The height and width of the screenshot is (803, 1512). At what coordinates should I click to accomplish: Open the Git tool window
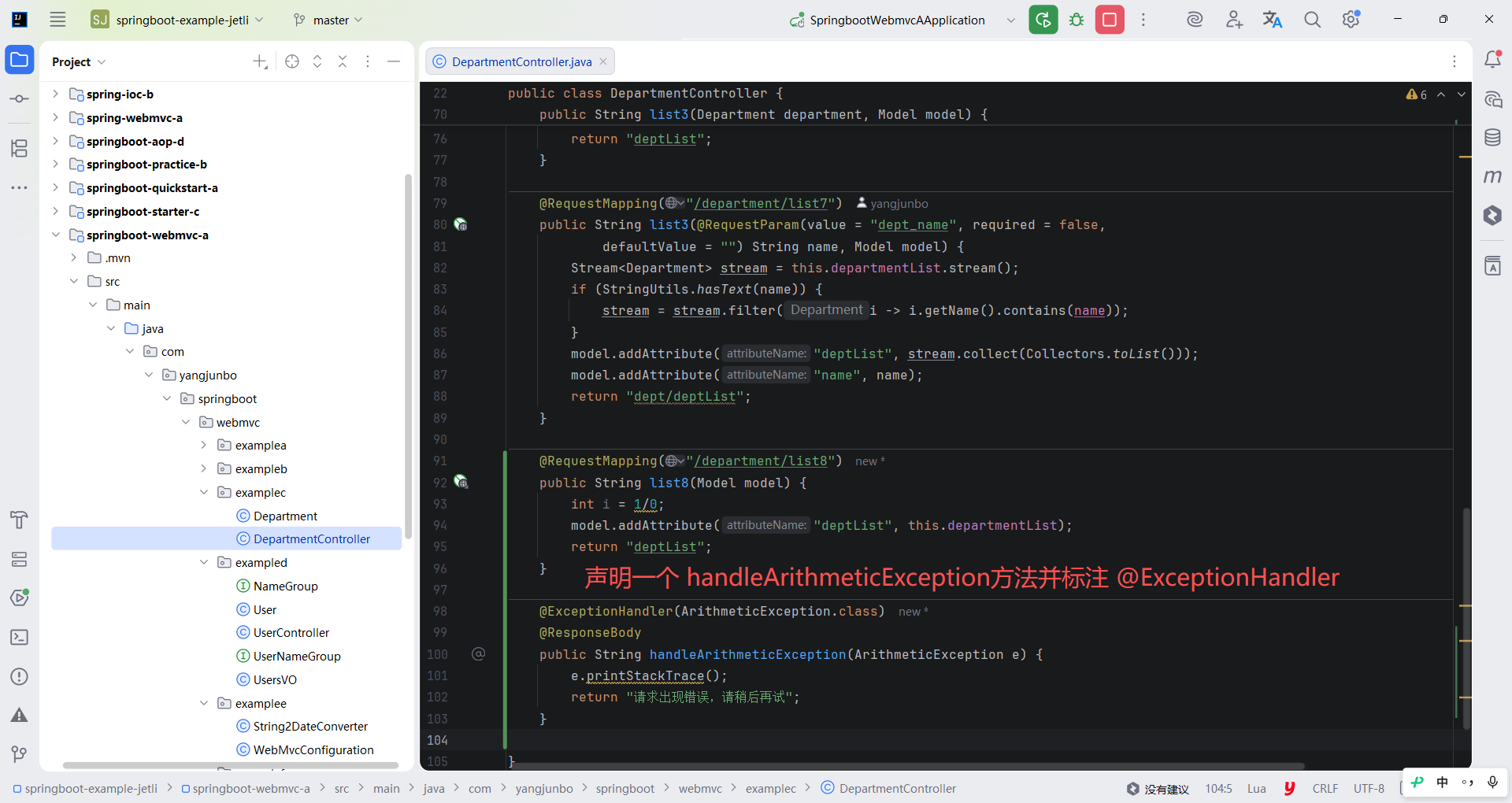pos(20,754)
